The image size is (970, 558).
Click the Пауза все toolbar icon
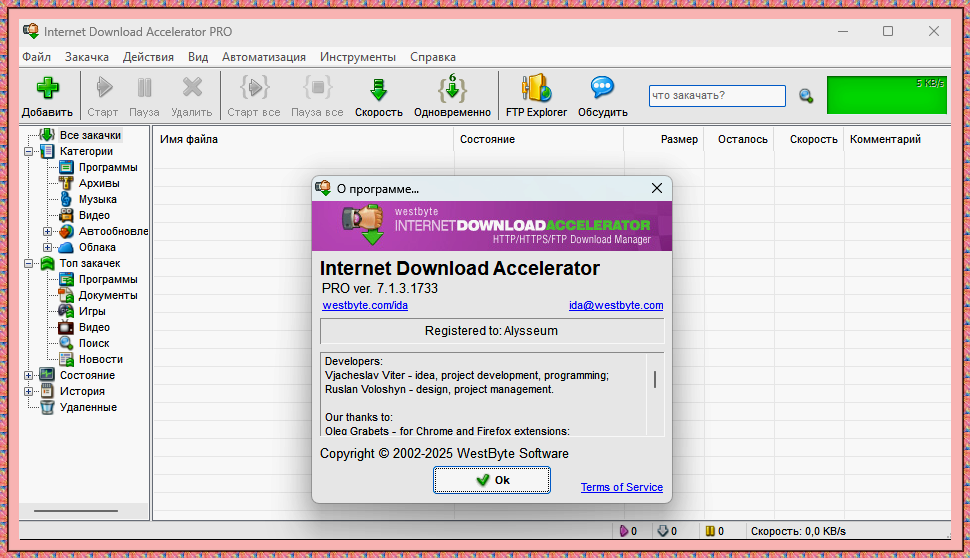point(317,87)
